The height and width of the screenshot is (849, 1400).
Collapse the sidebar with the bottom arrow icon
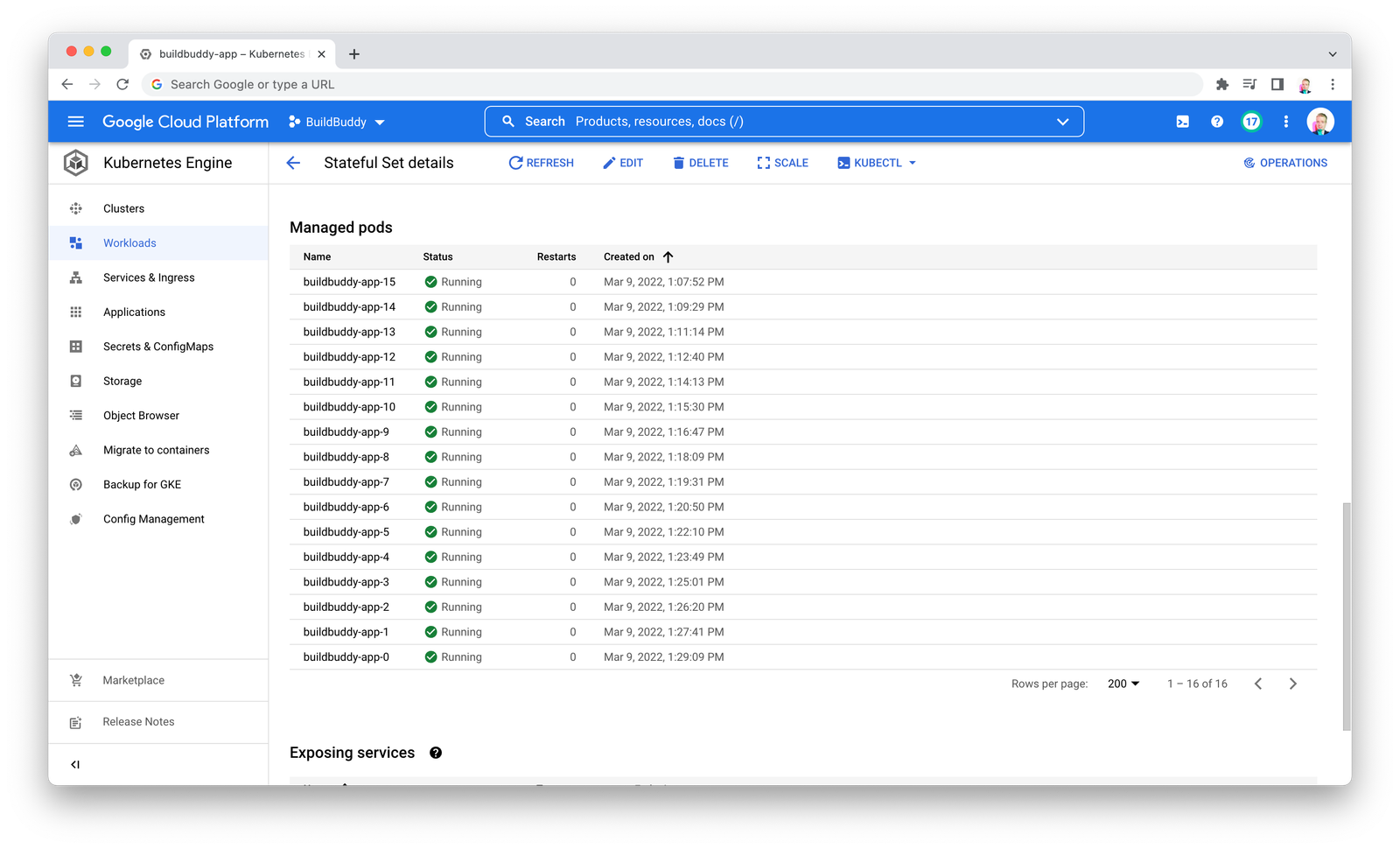(x=75, y=764)
